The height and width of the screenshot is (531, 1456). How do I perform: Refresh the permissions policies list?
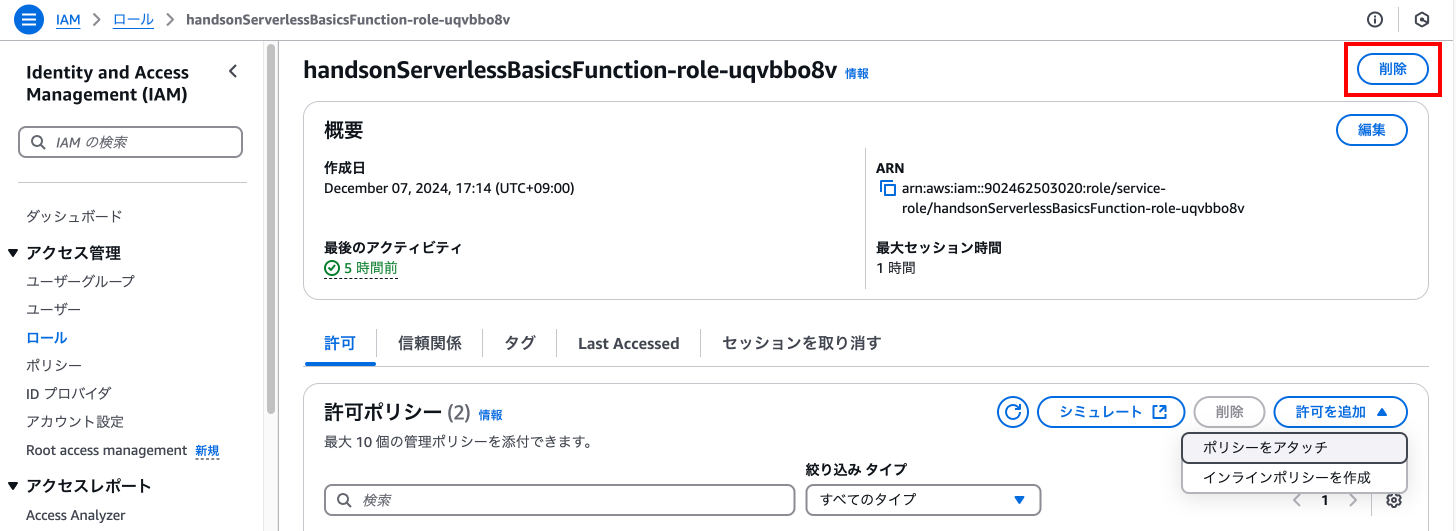point(1013,412)
